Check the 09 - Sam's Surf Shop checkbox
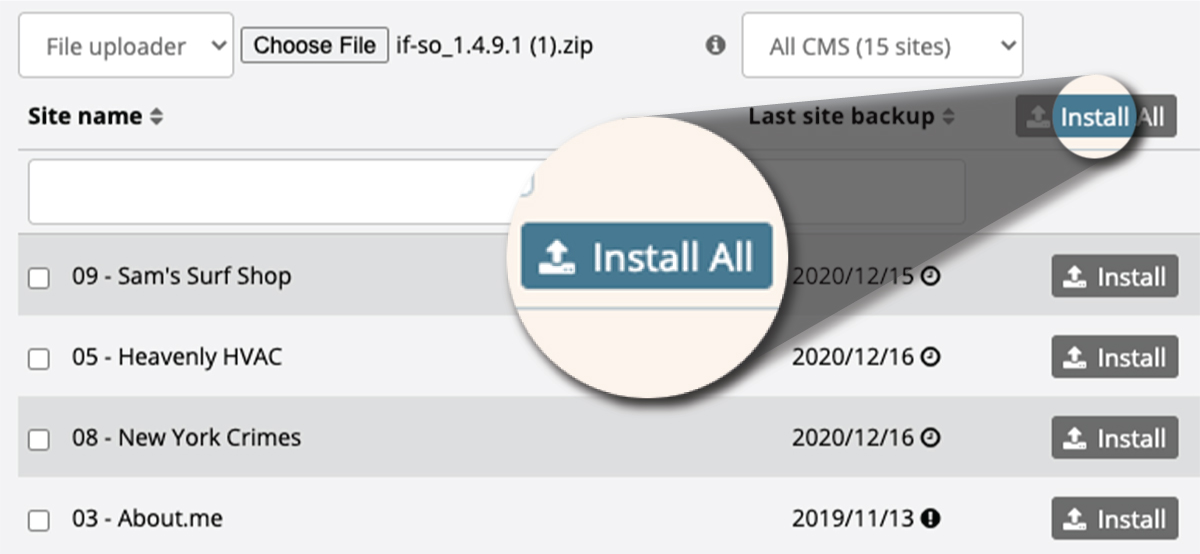 [x=38, y=279]
